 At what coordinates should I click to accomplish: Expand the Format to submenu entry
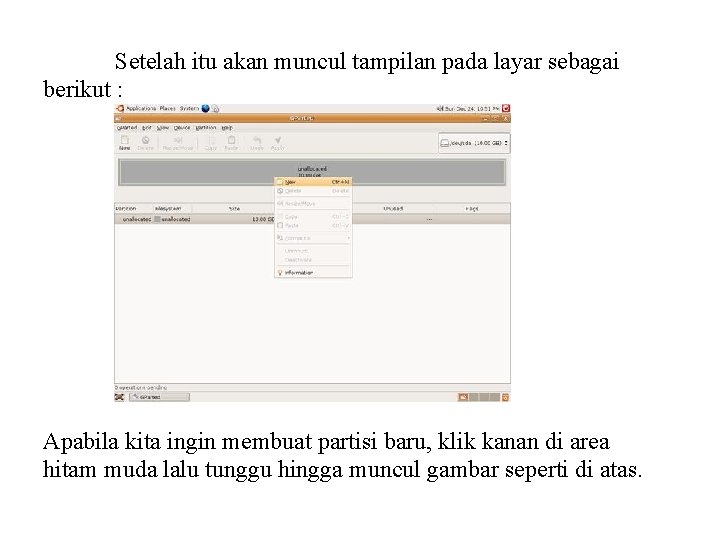(x=313, y=238)
